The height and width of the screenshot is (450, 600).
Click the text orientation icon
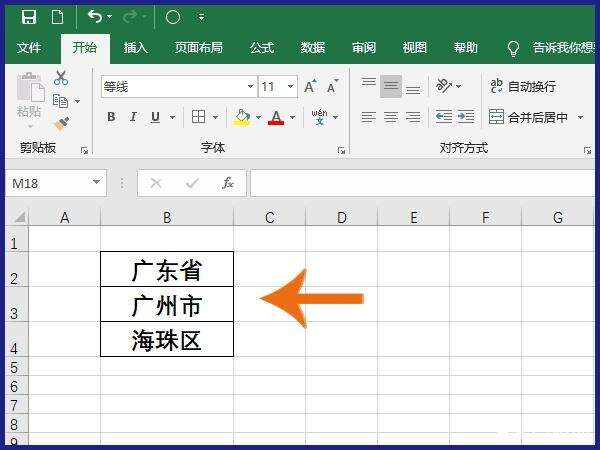pyautogui.click(x=443, y=86)
